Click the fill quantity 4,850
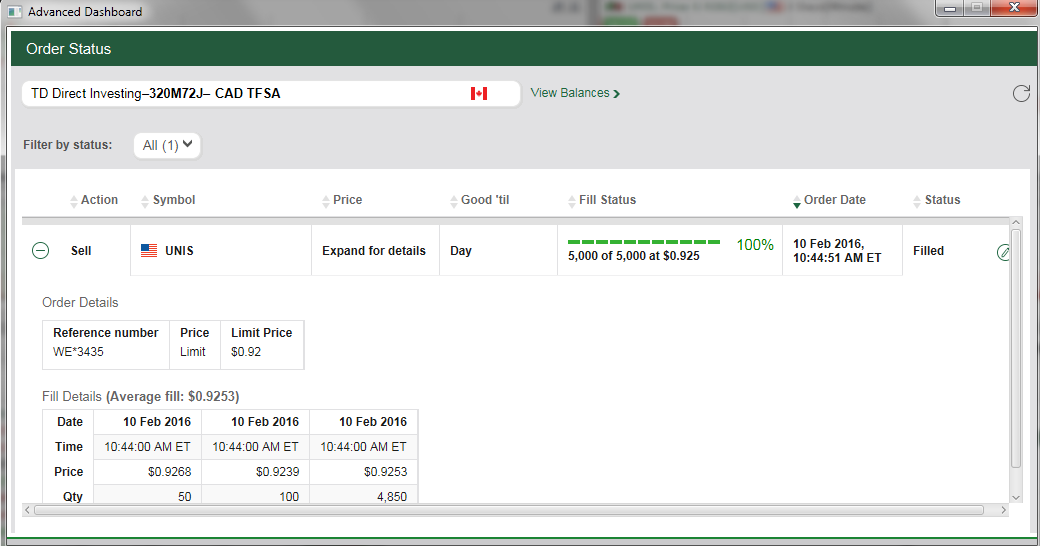The width and height of the screenshot is (1040, 546). tap(392, 496)
